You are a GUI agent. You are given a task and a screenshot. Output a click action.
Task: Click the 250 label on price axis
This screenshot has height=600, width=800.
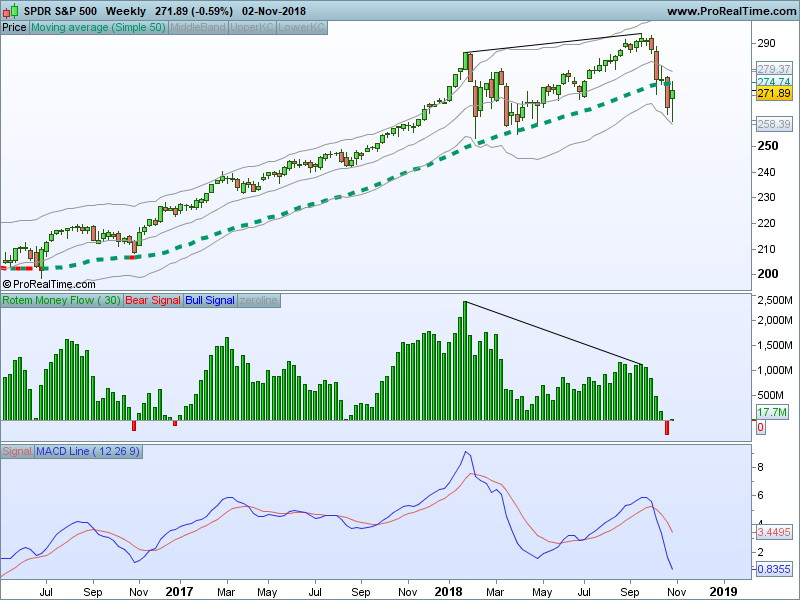click(768, 146)
